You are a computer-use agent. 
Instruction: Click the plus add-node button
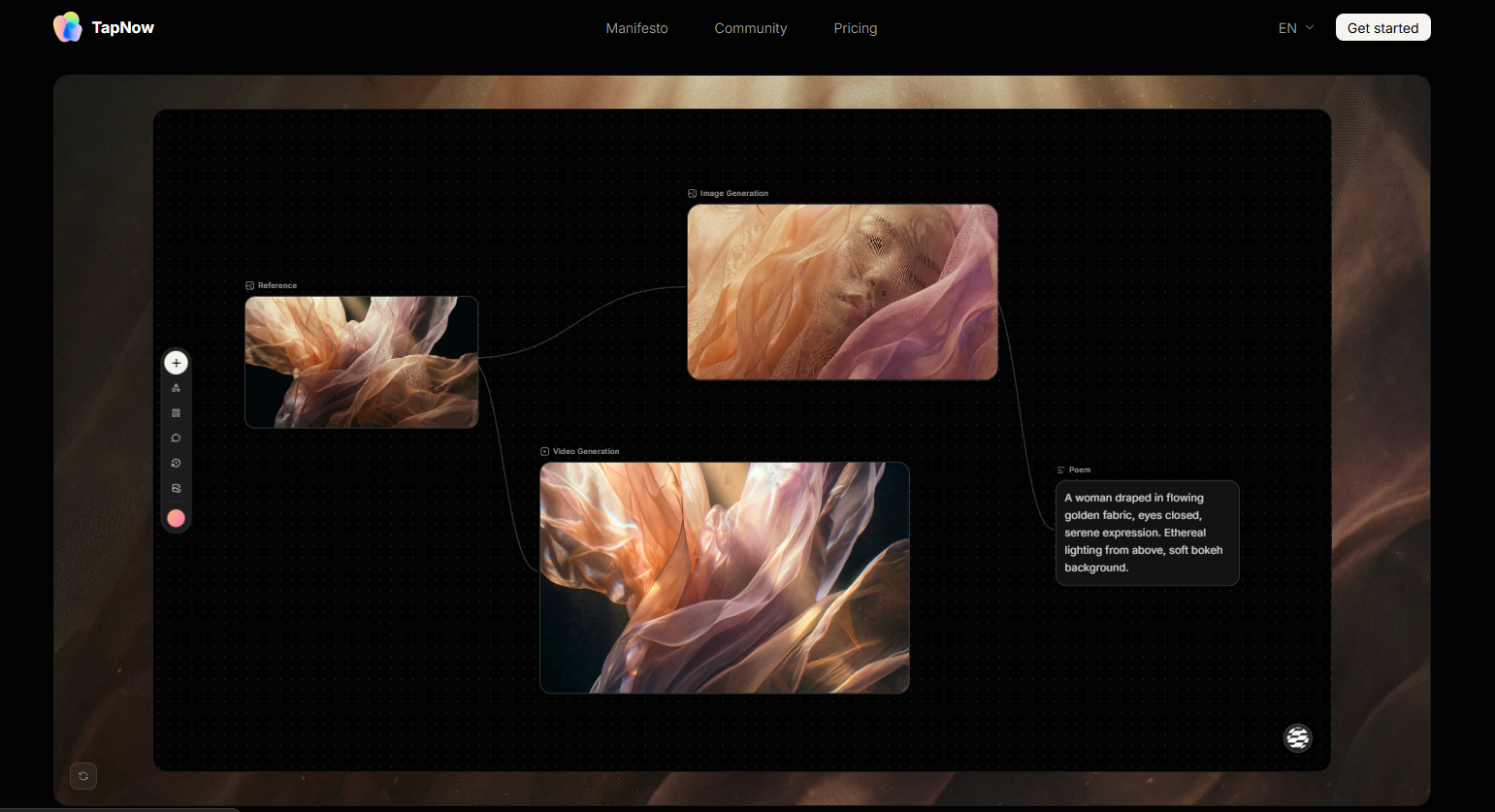coord(176,363)
